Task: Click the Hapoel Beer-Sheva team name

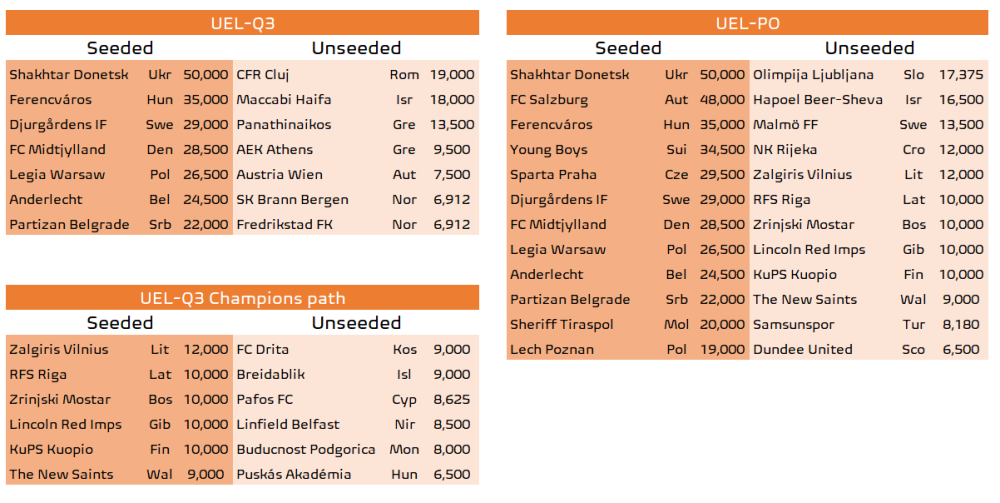Action: coord(818,100)
